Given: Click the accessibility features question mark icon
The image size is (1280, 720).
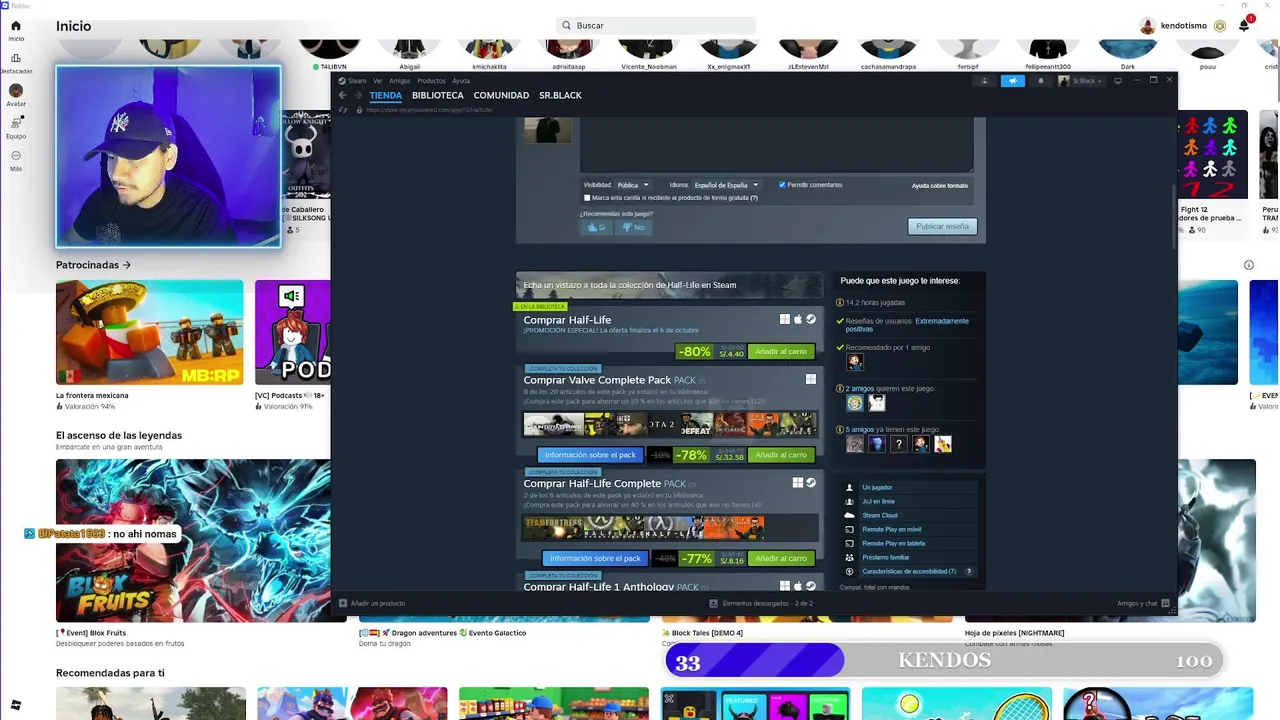Looking at the screenshot, I should tap(969, 571).
